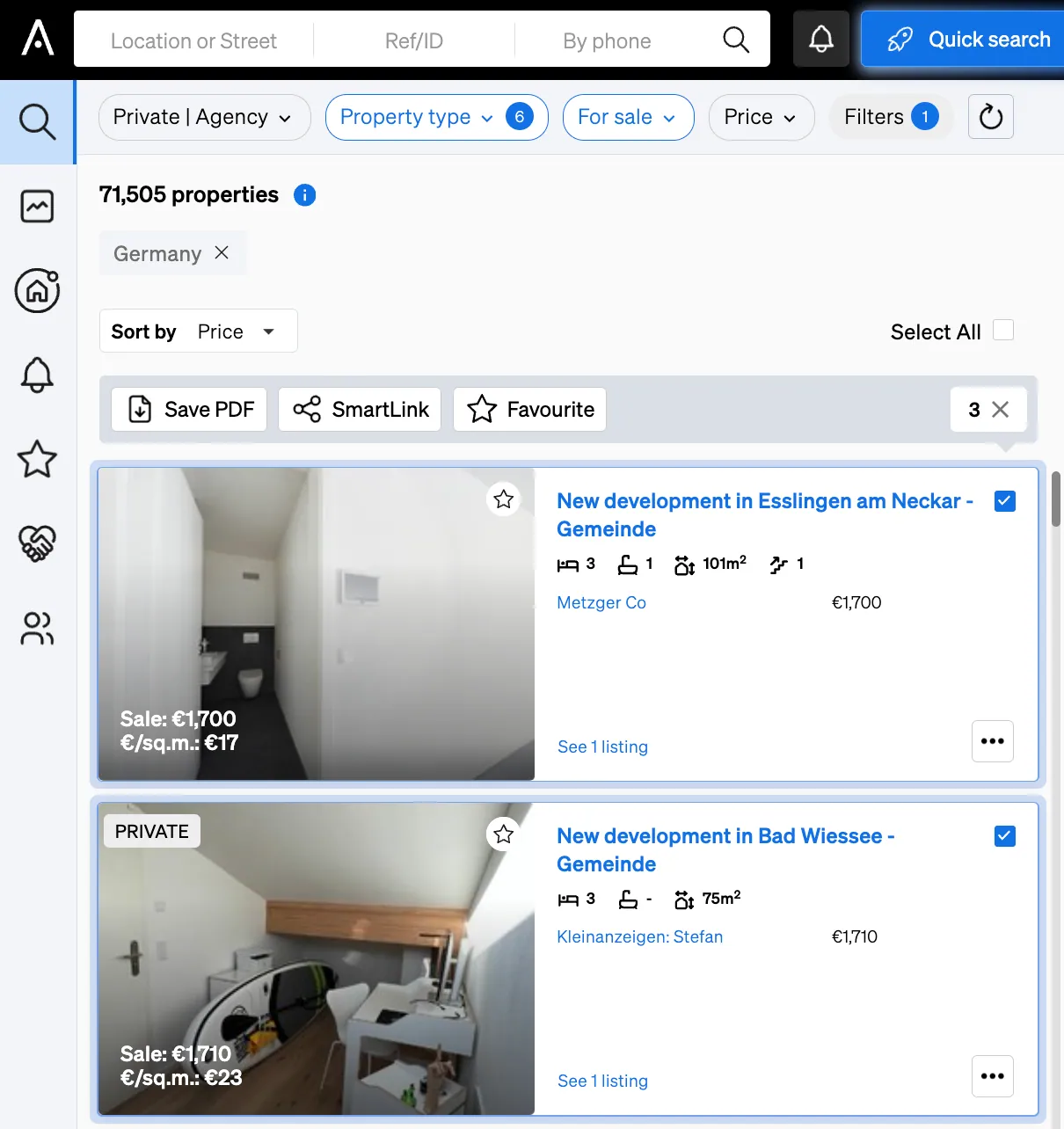The image size is (1064, 1129).
Task: Open the contacts people sidebar icon
Action: coord(37,629)
